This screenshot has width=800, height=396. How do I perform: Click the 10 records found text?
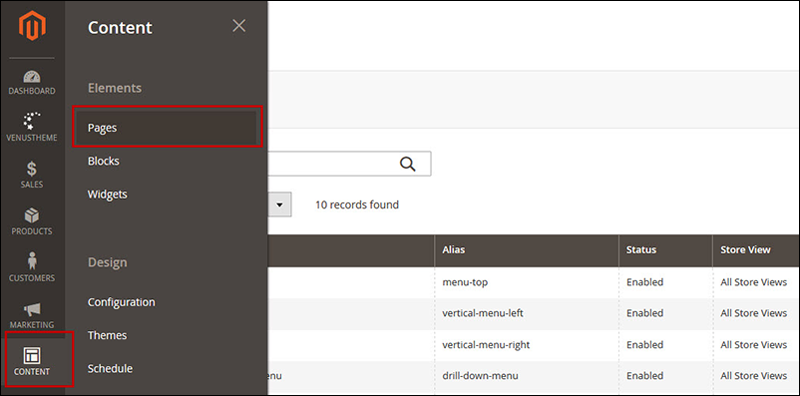(357, 205)
